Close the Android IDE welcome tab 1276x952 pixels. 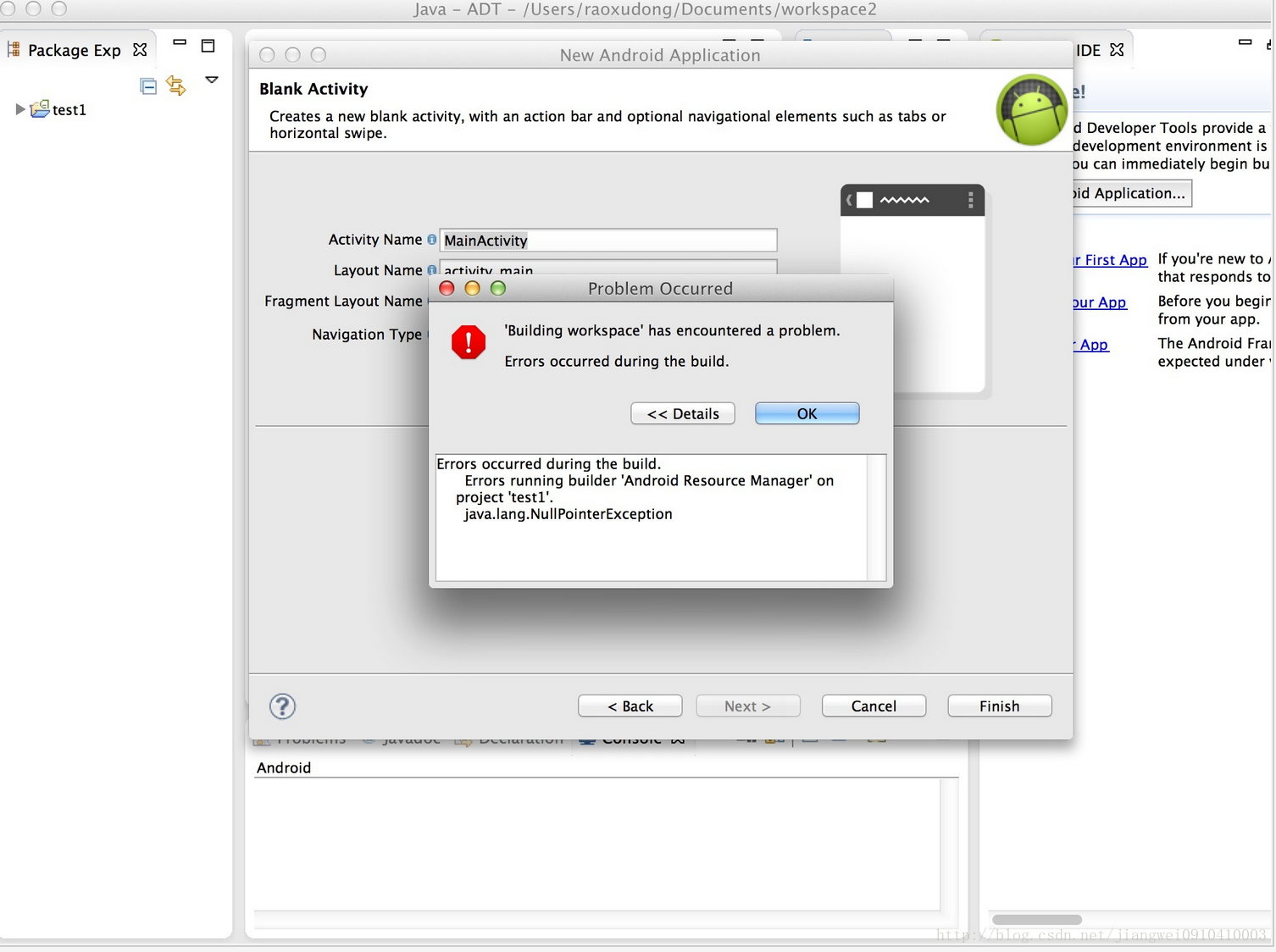point(1117,50)
